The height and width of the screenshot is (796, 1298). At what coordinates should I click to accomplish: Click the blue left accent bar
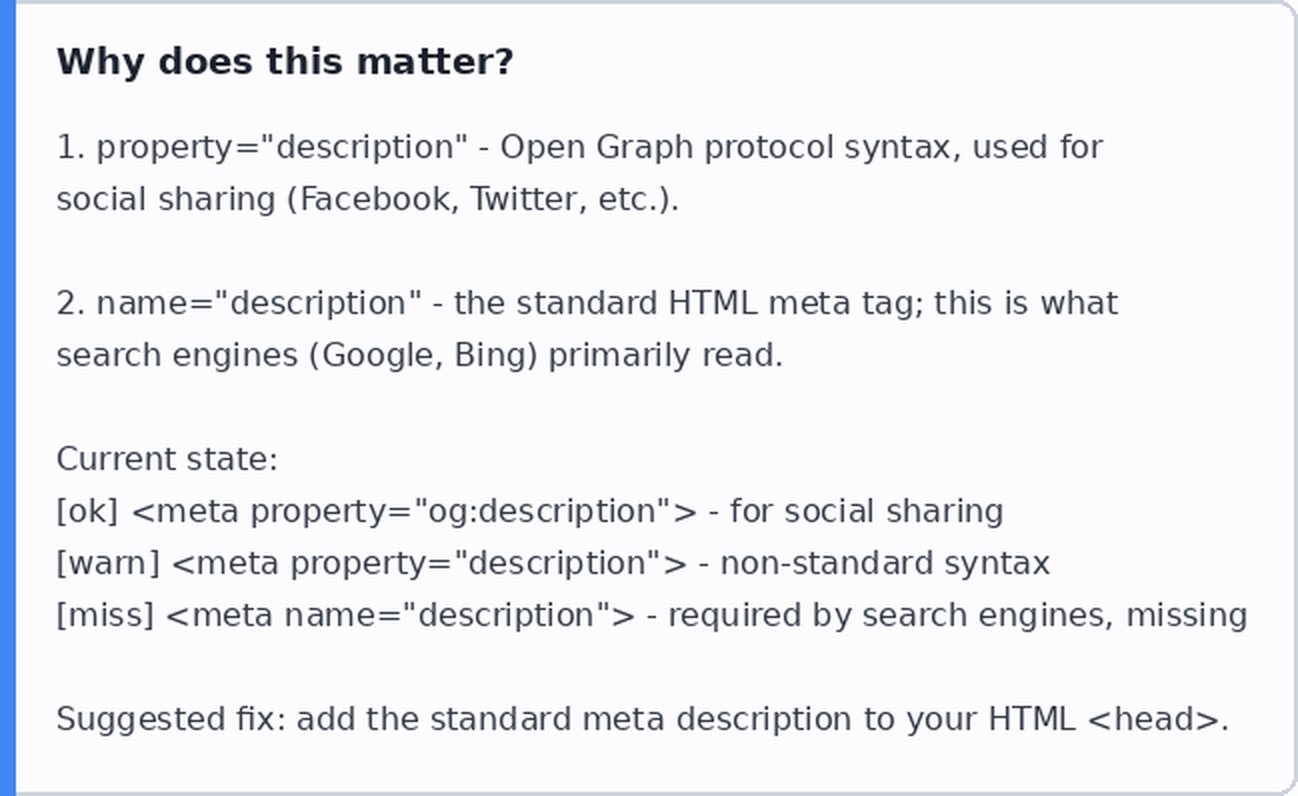(8, 398)
